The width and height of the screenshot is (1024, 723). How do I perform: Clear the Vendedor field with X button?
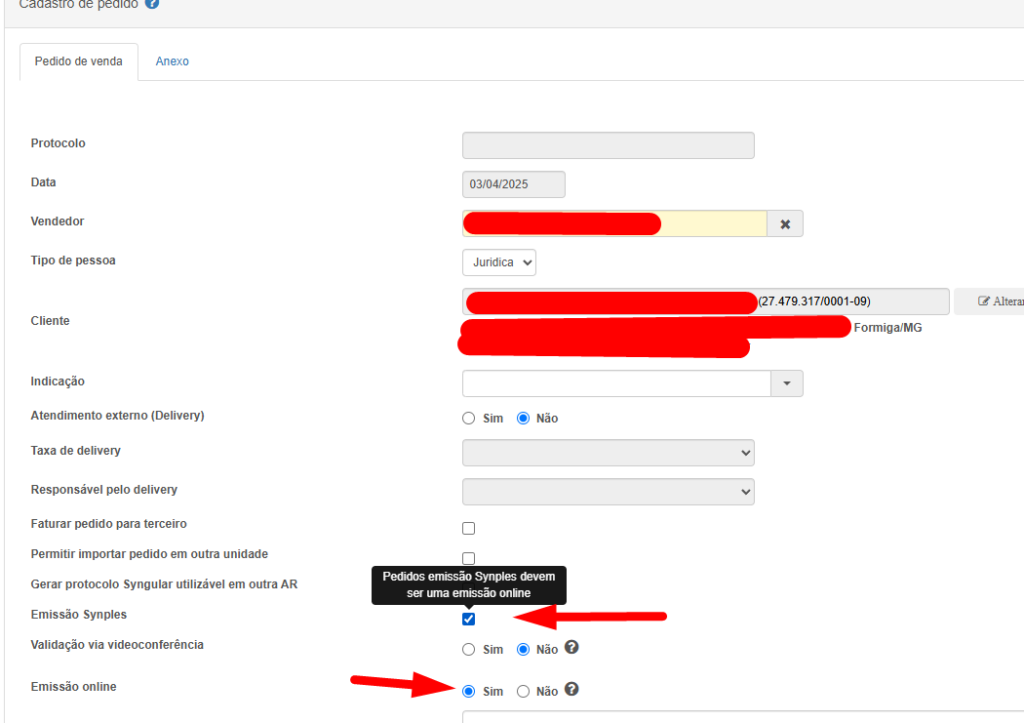[x=785, y=224]
